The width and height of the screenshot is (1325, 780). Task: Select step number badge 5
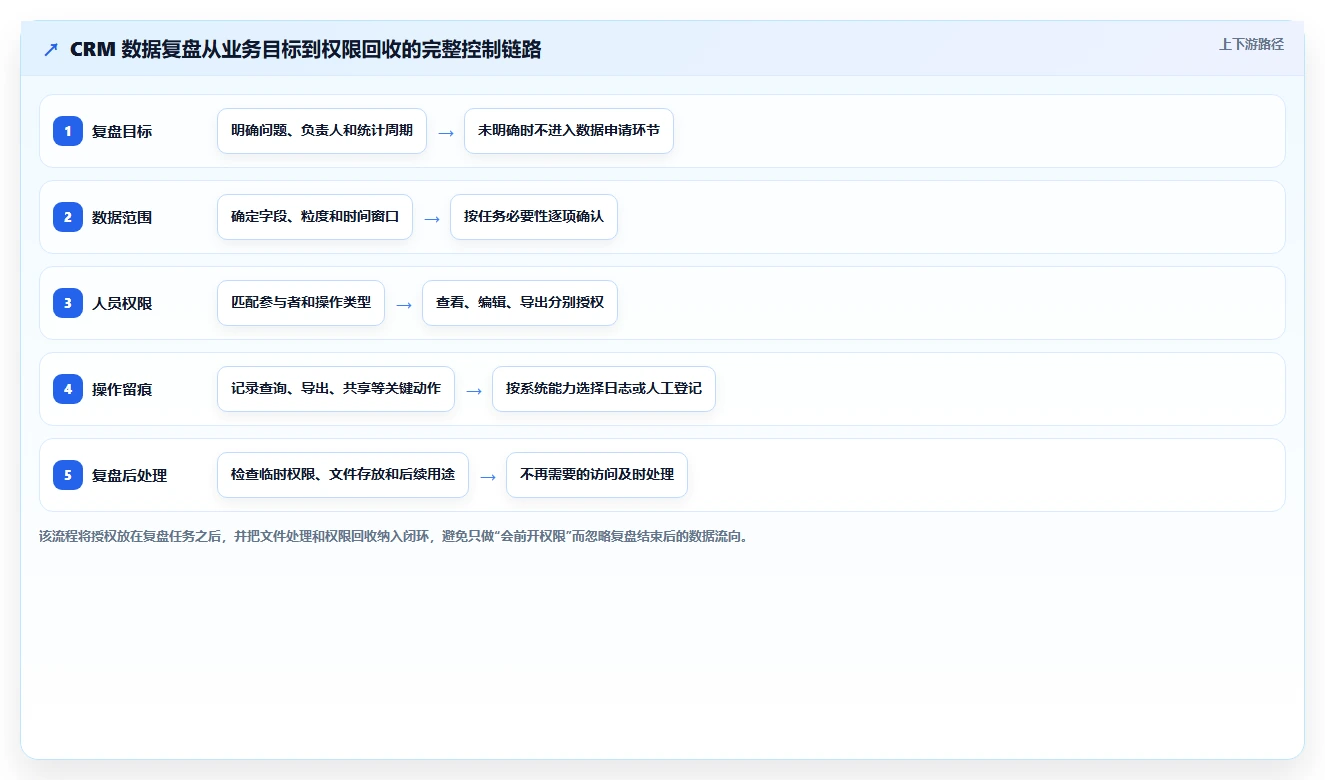coord(68,475)
